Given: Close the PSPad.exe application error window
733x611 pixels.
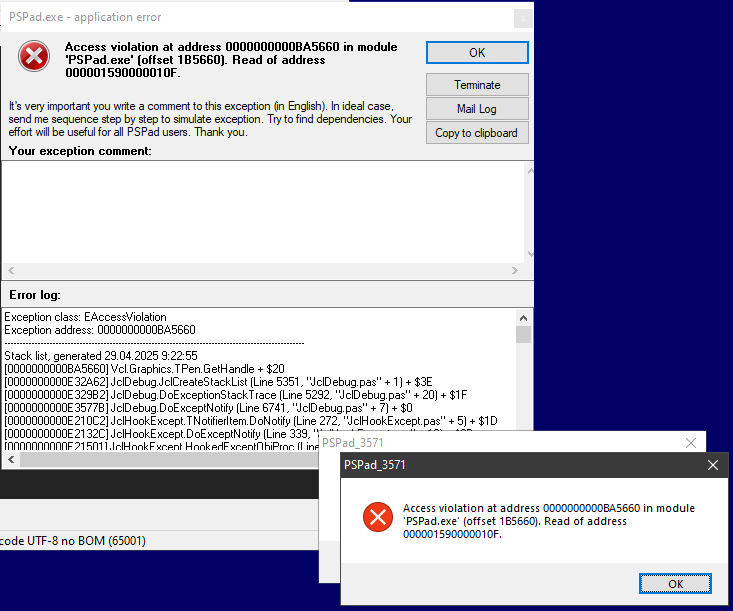Looking at the screenshot, I should tap(523, 19).
